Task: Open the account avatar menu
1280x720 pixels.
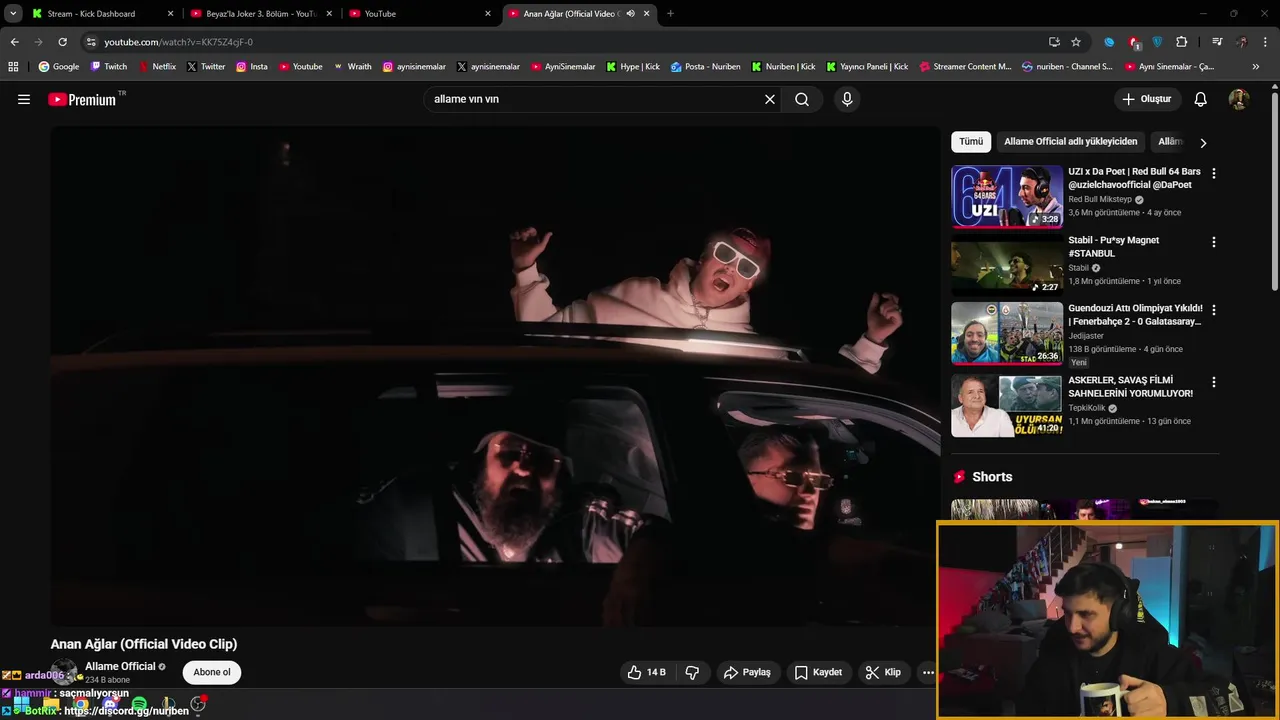Action: coord(1238,99)
